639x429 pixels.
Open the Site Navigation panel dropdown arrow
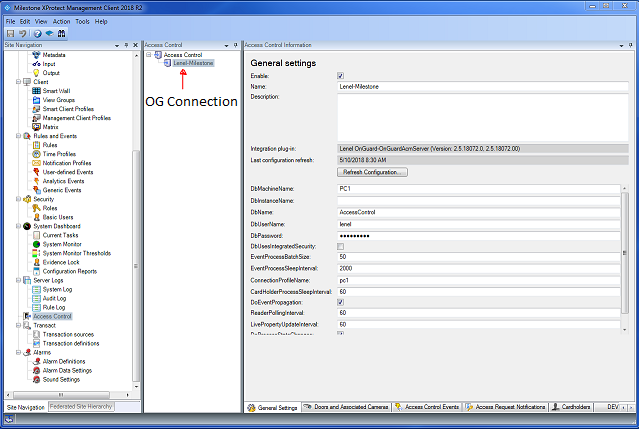point(117,46)
